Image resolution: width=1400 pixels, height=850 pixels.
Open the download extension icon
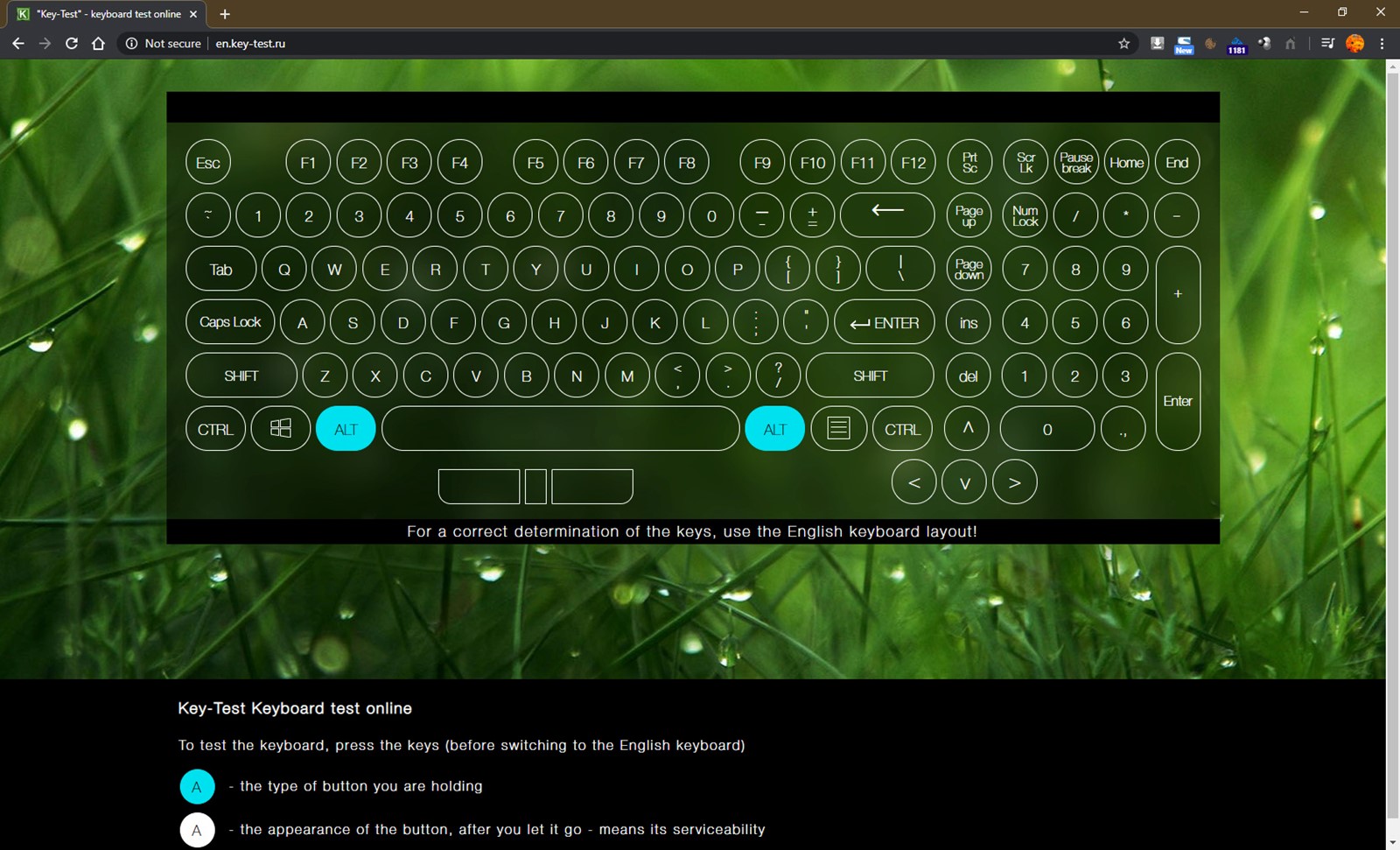(x=1157, y=43)
